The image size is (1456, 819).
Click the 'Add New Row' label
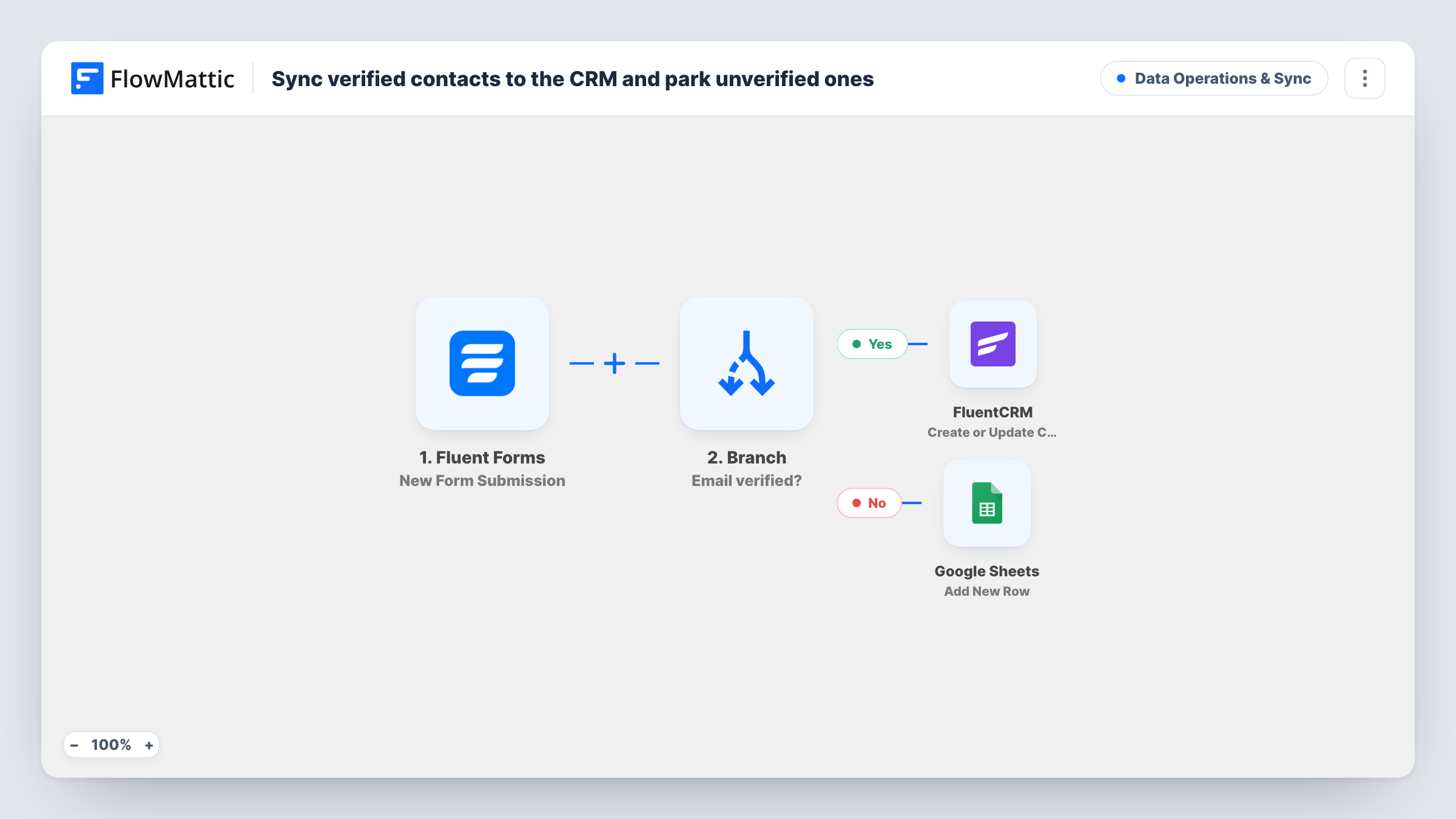987,591
